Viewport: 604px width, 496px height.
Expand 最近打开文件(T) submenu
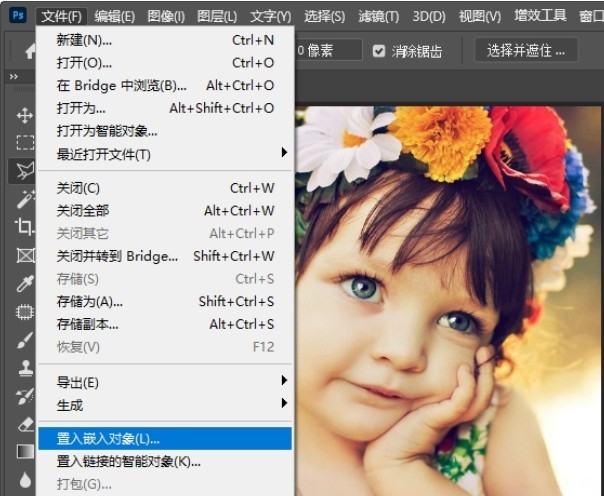pos(165,154)
